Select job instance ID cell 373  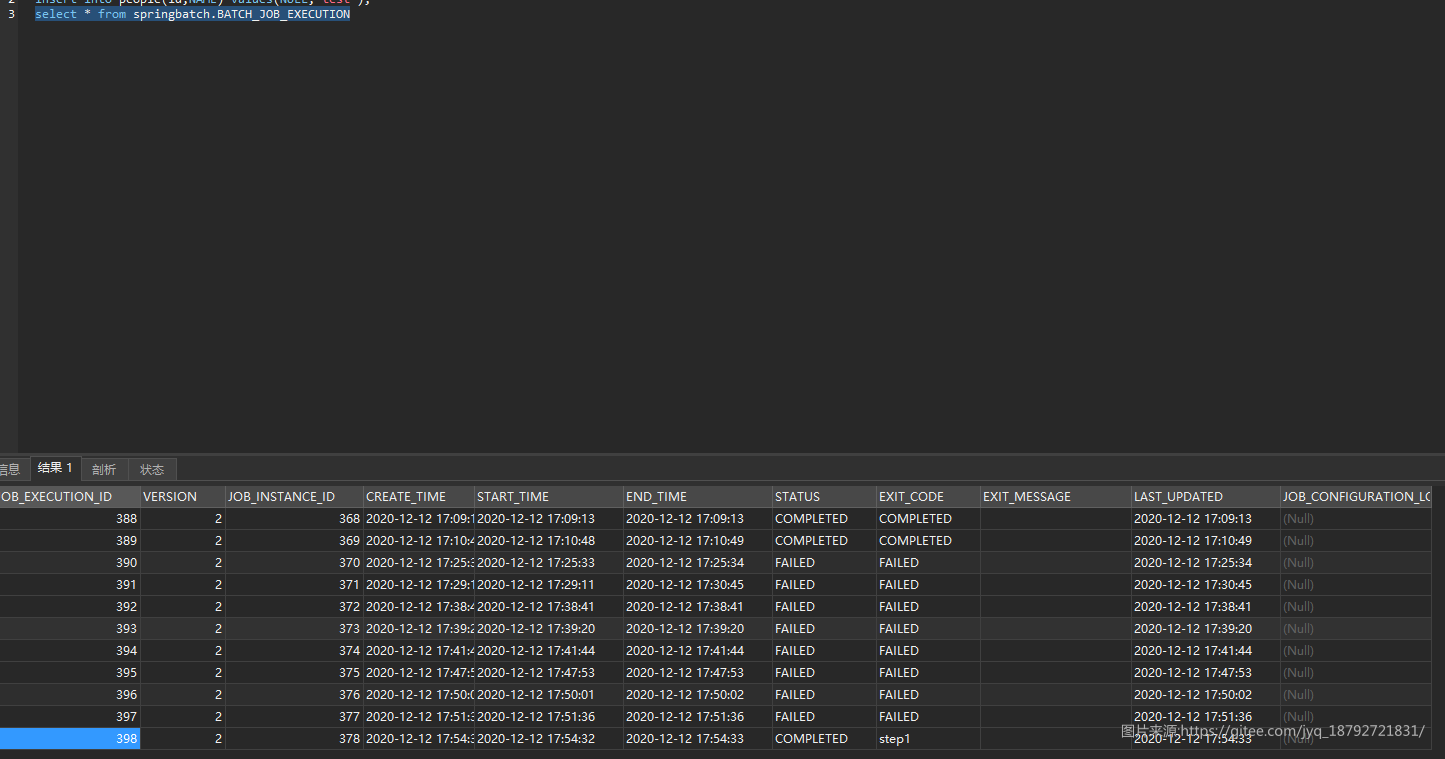pyautogui.click(x=294, y=629)
